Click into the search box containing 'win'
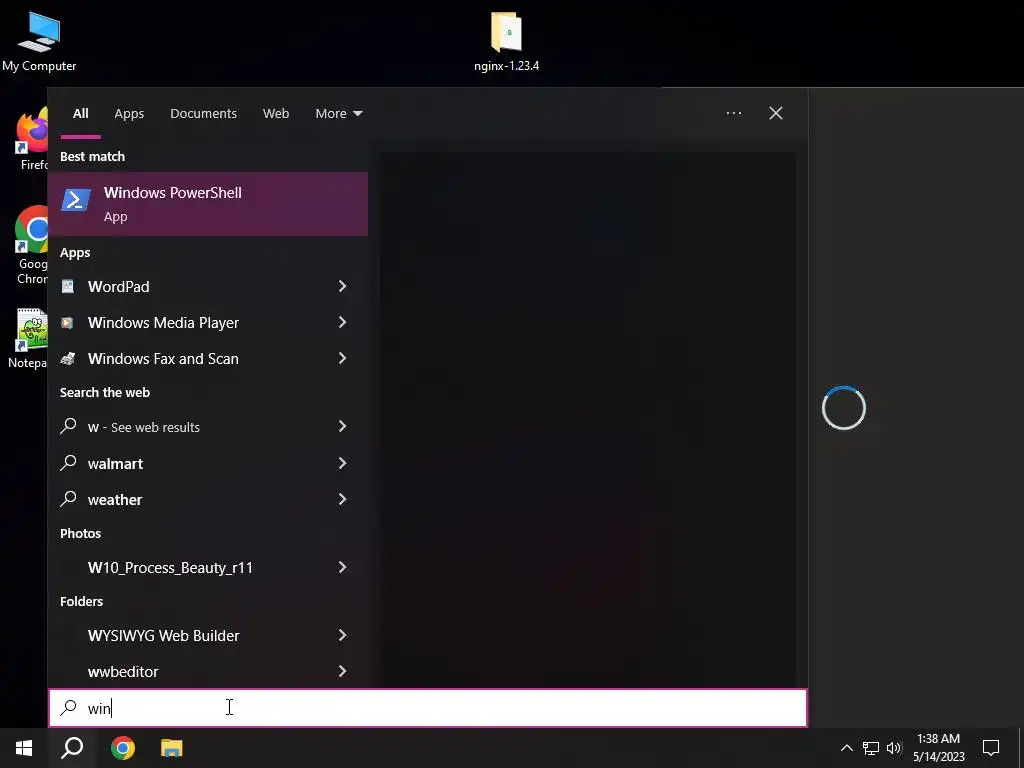1024x768 pixels. click(428, 708)
